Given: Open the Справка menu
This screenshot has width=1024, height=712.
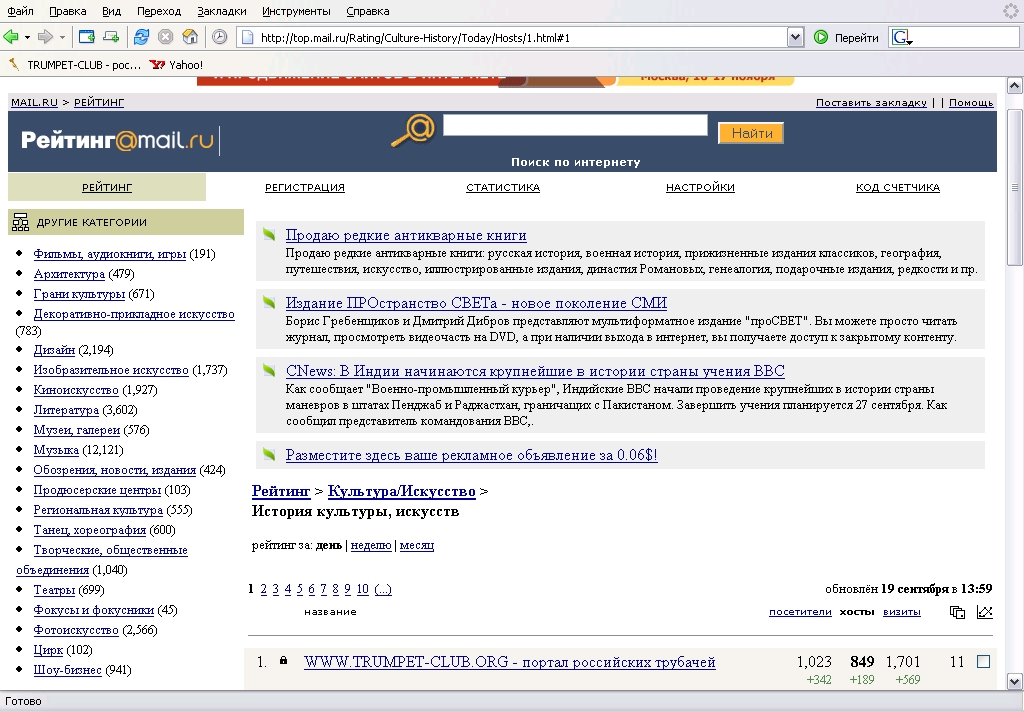Looking at the screenshot, I should pos(368,11).
